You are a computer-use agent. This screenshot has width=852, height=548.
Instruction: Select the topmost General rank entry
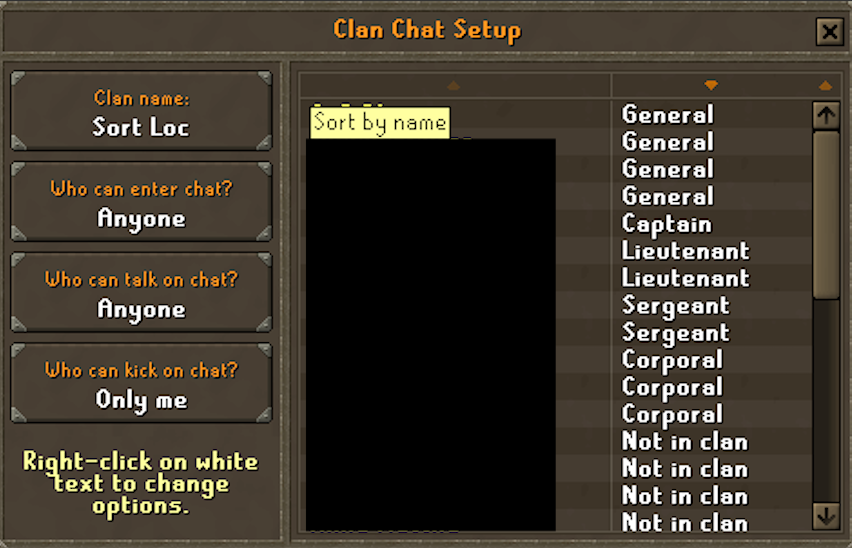(x=668, y=115)
